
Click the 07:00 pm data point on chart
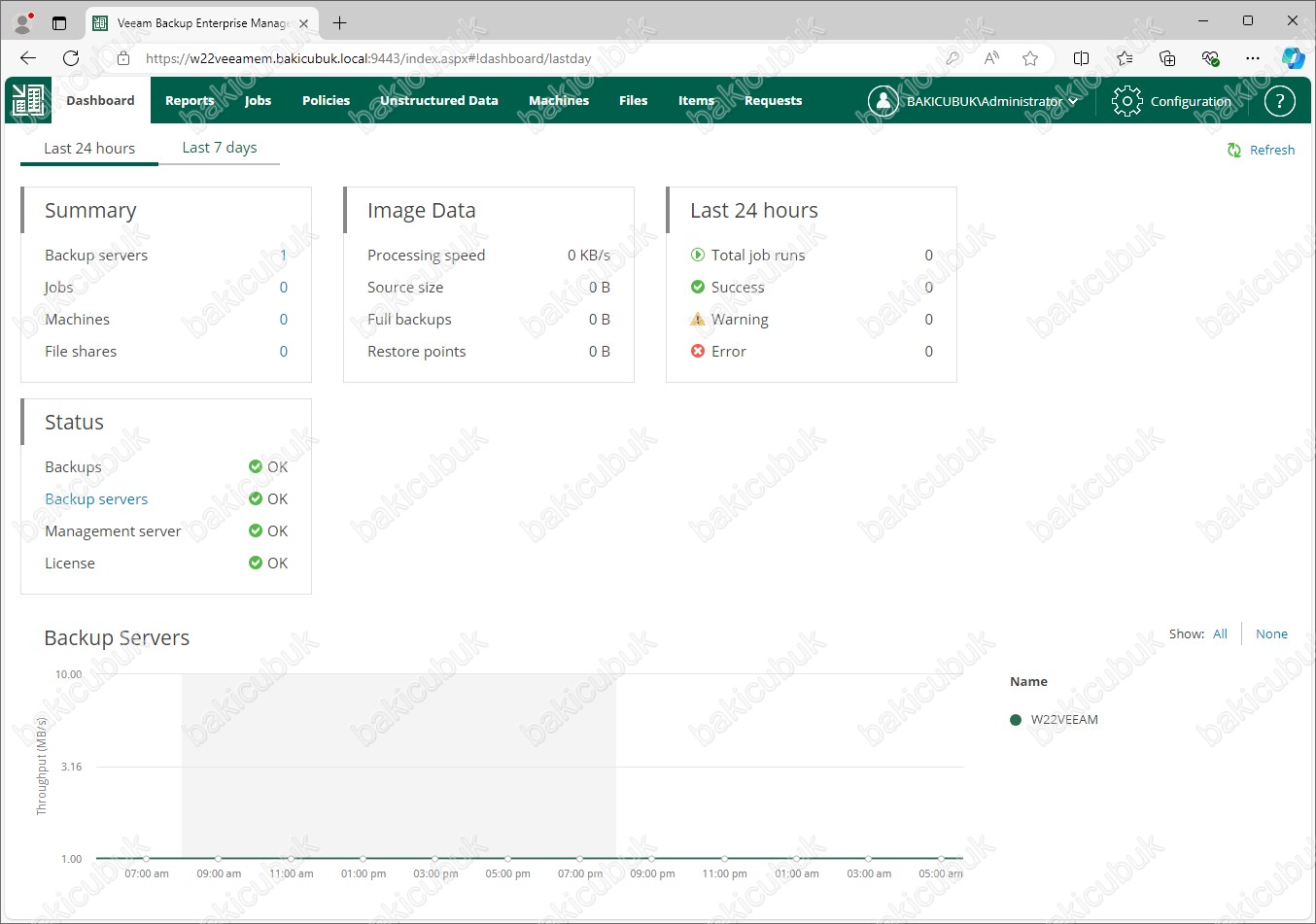[579, 859]
